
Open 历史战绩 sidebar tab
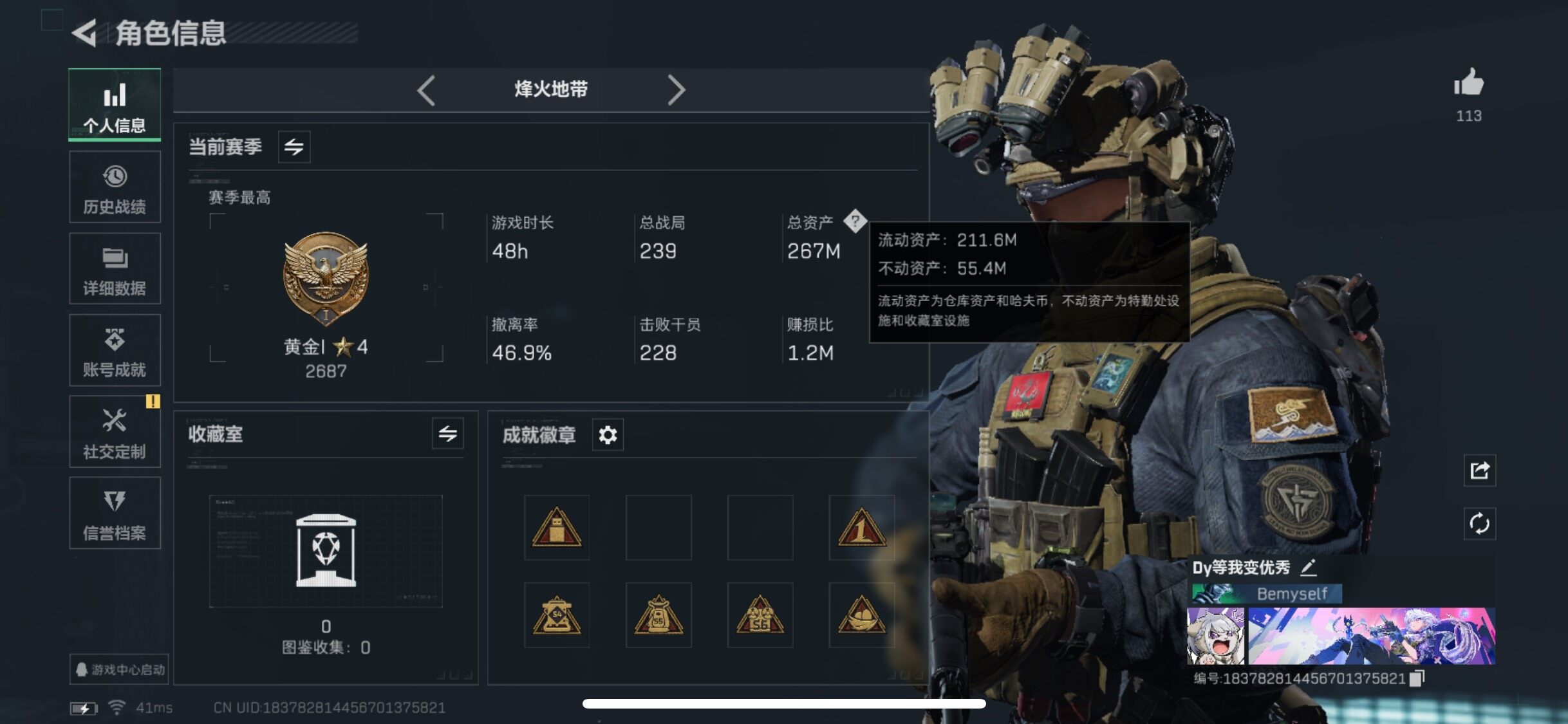(115, 187)
